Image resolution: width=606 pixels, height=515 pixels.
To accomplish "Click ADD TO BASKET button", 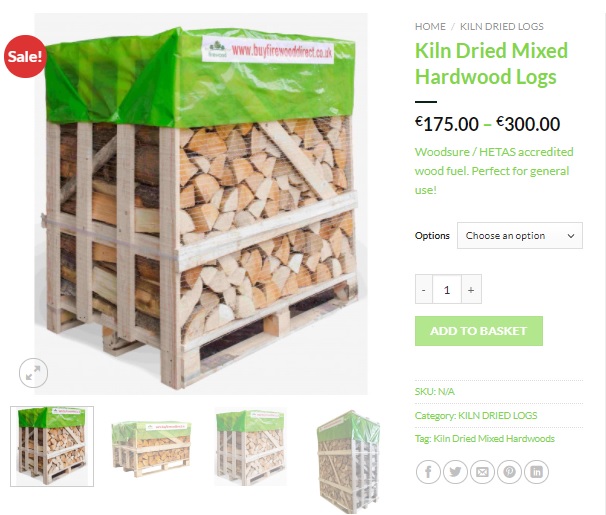I will [x=479, y=331].
